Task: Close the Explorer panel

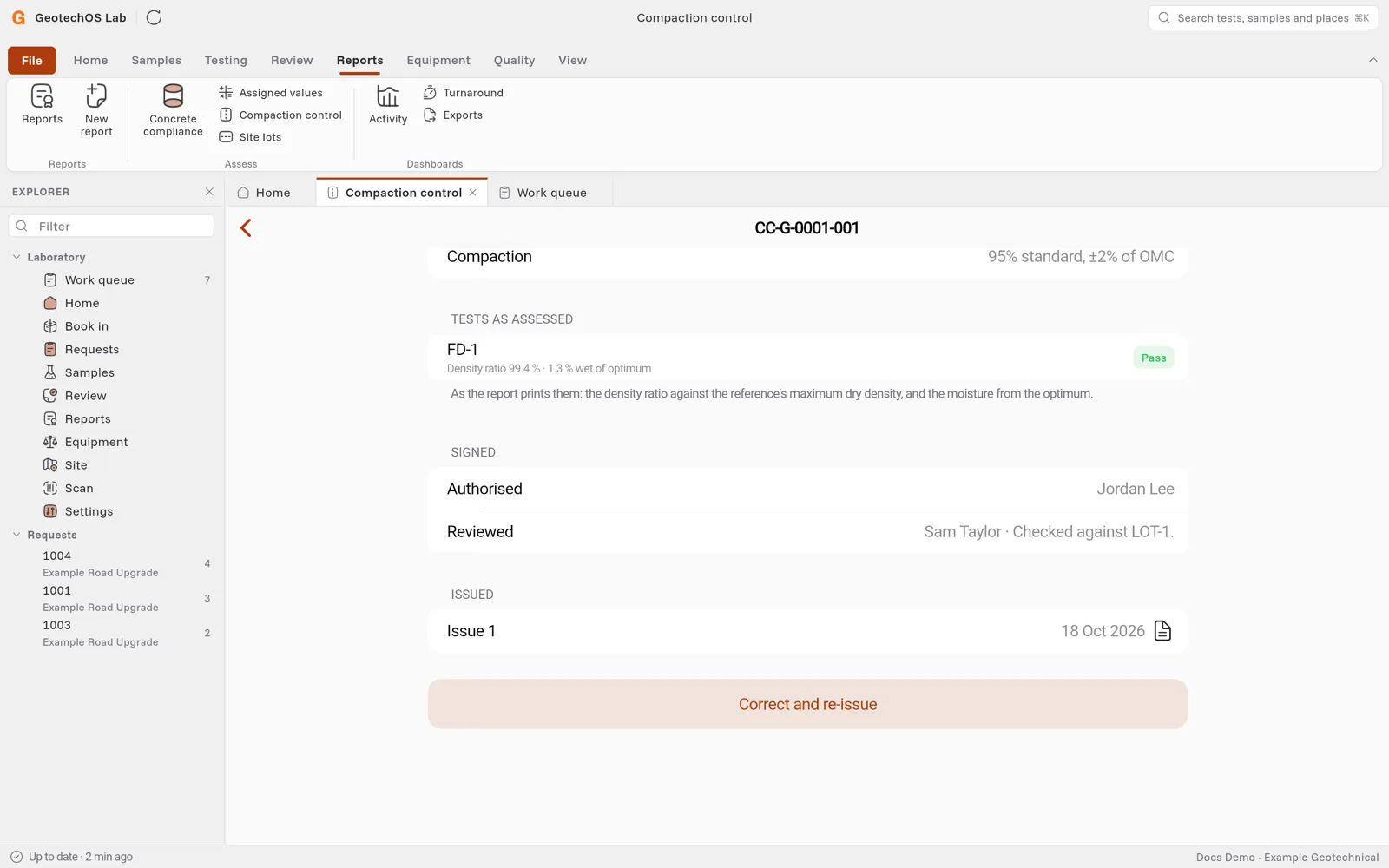Action: [x=209, y=192]
